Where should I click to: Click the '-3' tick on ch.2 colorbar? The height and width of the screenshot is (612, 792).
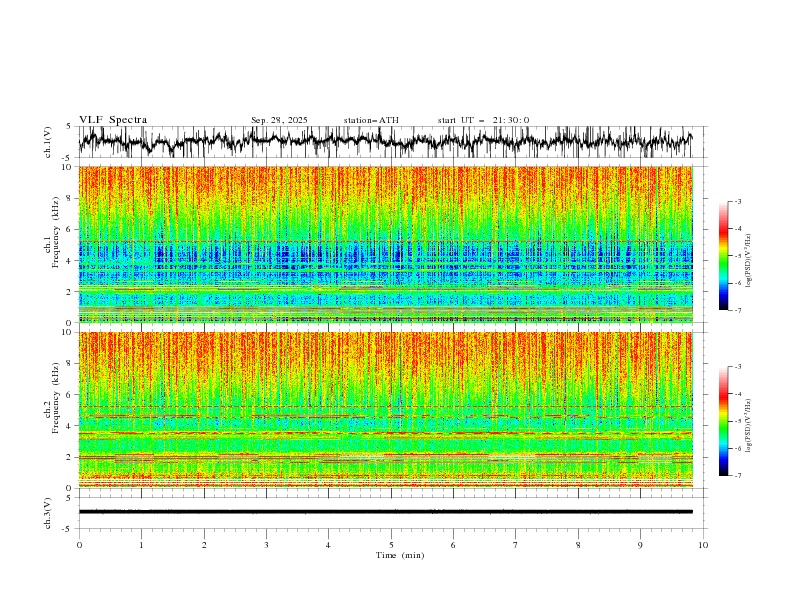[738, 367]
